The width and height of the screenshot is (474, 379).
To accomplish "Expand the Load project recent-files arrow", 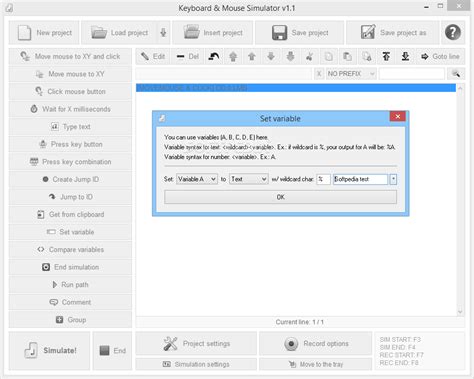I will pyautogui.click(x=163, y=33).
